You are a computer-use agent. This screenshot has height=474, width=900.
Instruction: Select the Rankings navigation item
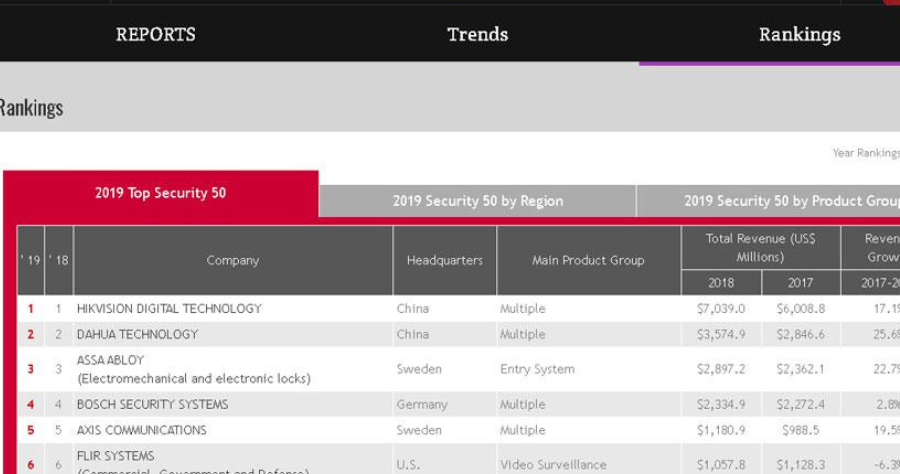click(798, 35)
